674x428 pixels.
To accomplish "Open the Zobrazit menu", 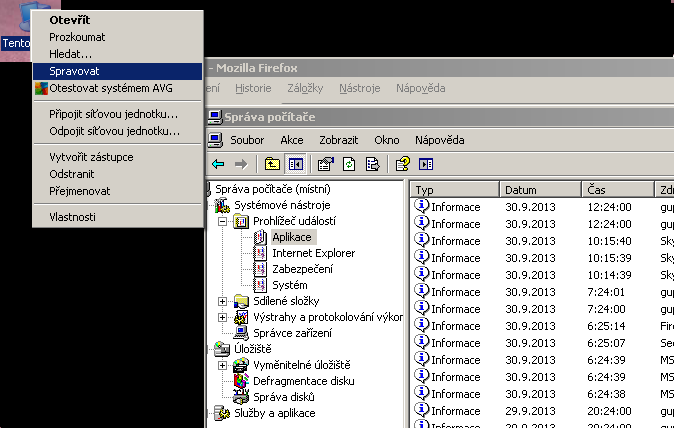I will tap(338, 140).
